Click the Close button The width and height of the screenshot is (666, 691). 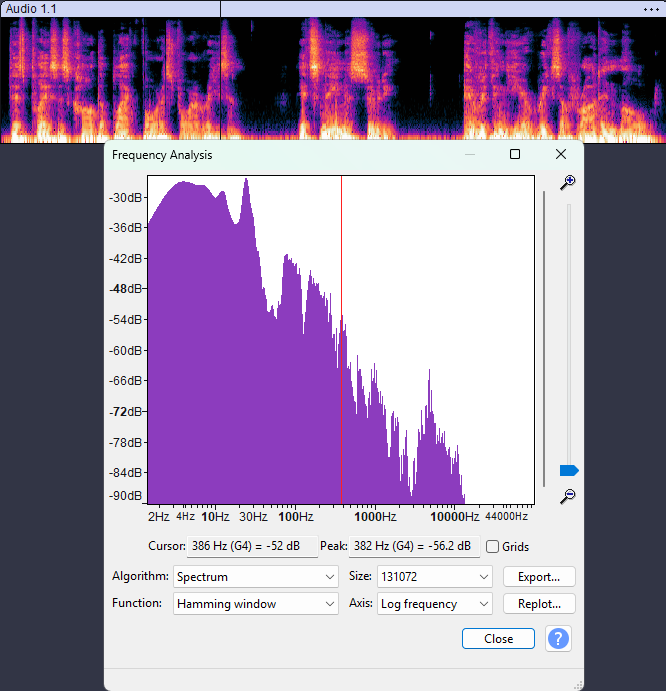pos(498,639)
